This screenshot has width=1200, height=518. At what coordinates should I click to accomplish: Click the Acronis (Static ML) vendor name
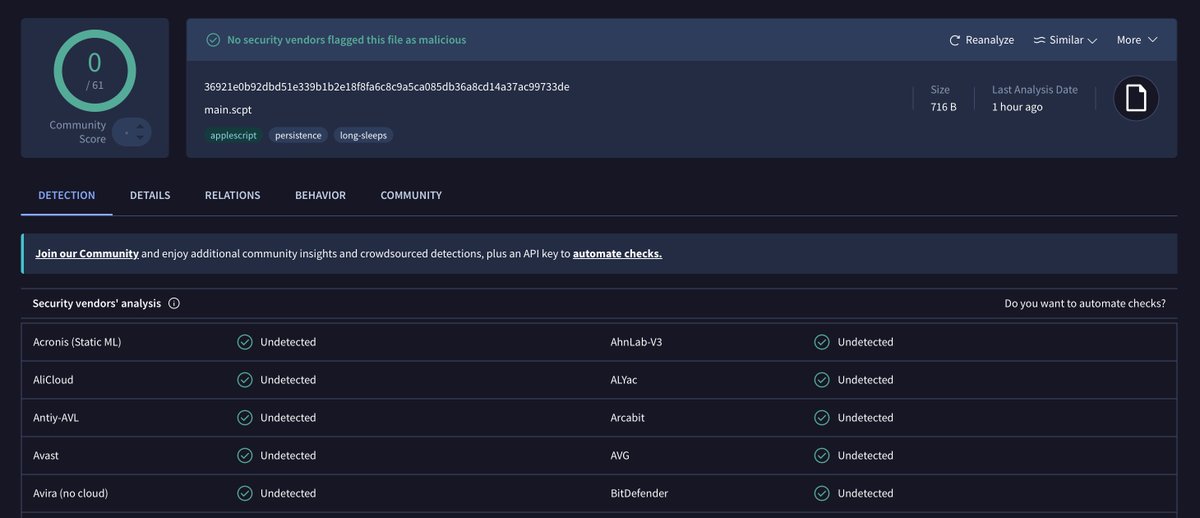click(77, 342)
